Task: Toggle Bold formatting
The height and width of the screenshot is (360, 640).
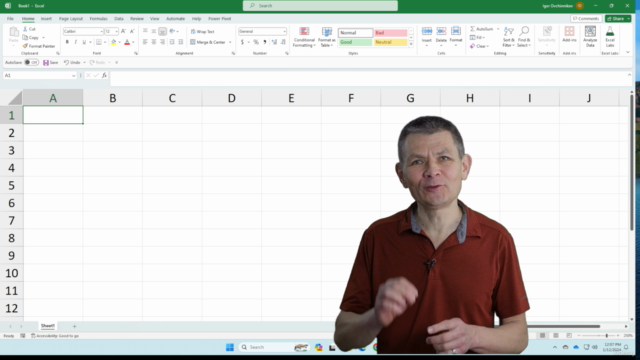Action: coord(67,42)
